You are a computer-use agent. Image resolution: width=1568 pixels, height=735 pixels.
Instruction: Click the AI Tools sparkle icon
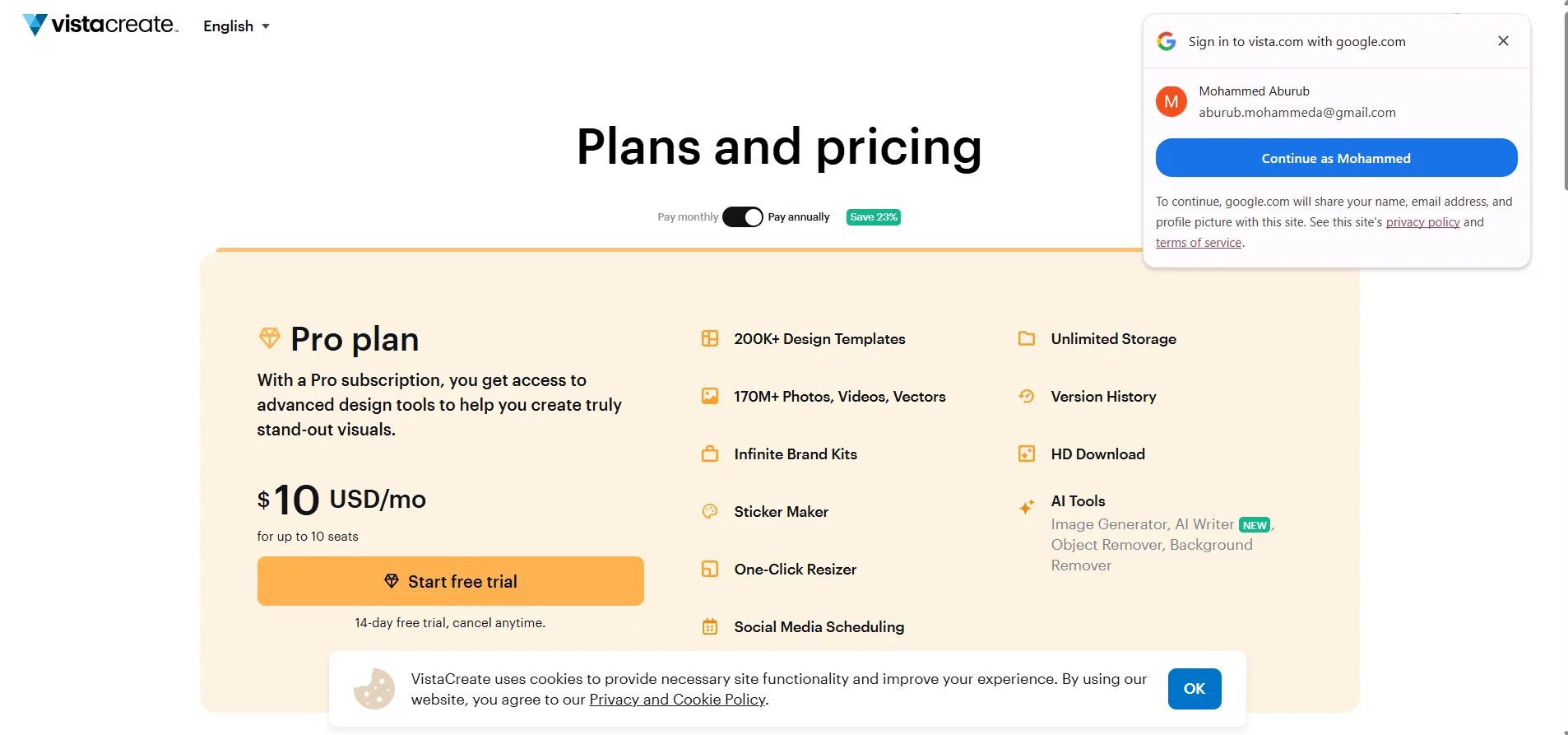tap(1027, 507)
